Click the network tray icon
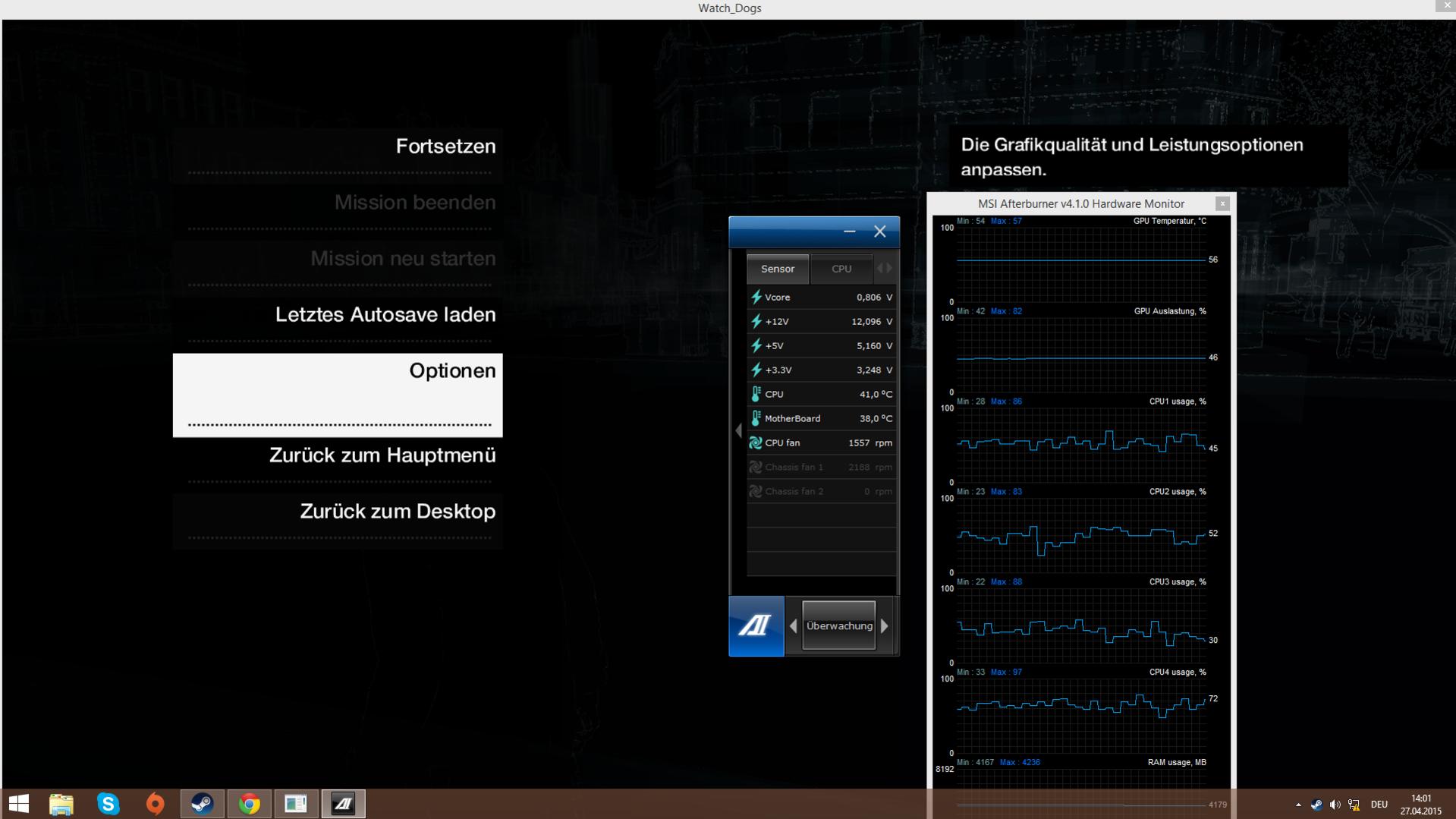Viewport: 1456px width, 819px height. [1354, 805]
